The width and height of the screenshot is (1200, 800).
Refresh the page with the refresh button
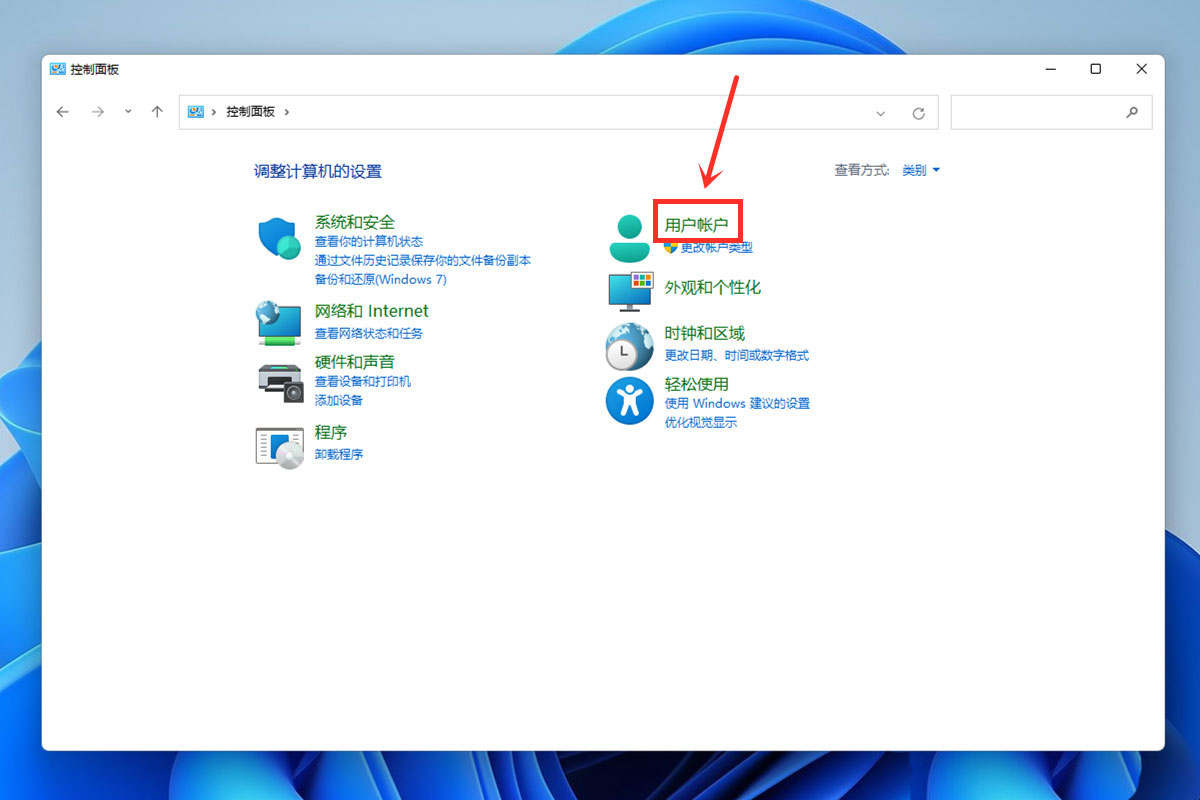tap(919, 112)
